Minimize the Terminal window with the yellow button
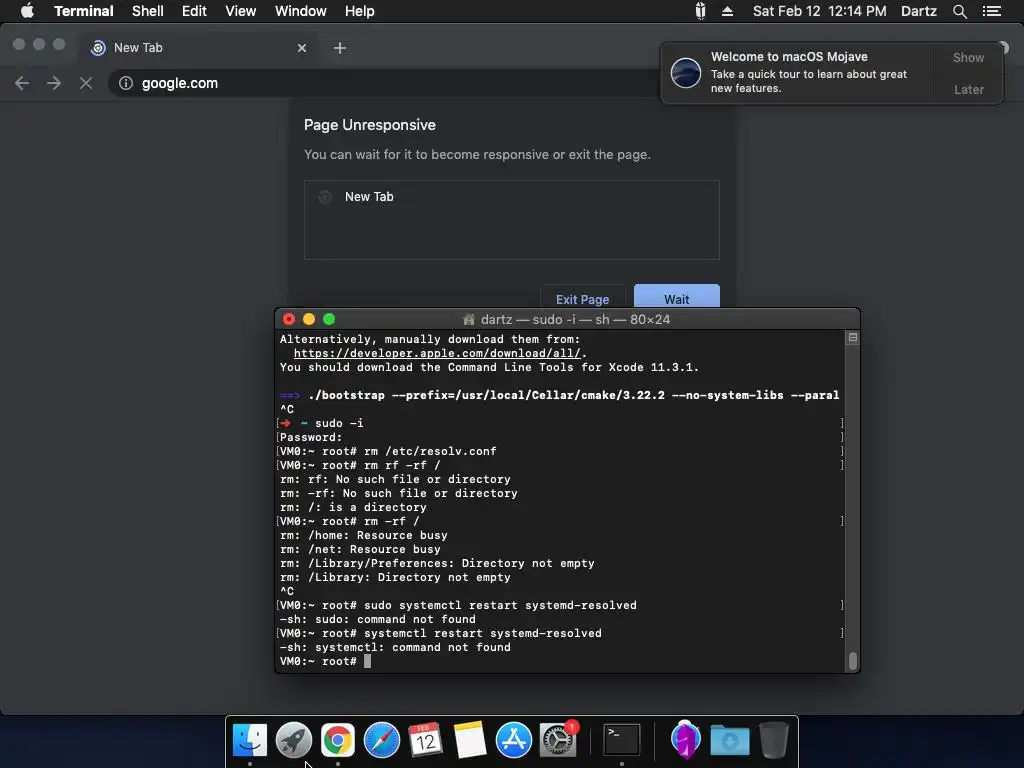Screen dimensions: 1024x768 pyautogui.click(x=309, y=319)
